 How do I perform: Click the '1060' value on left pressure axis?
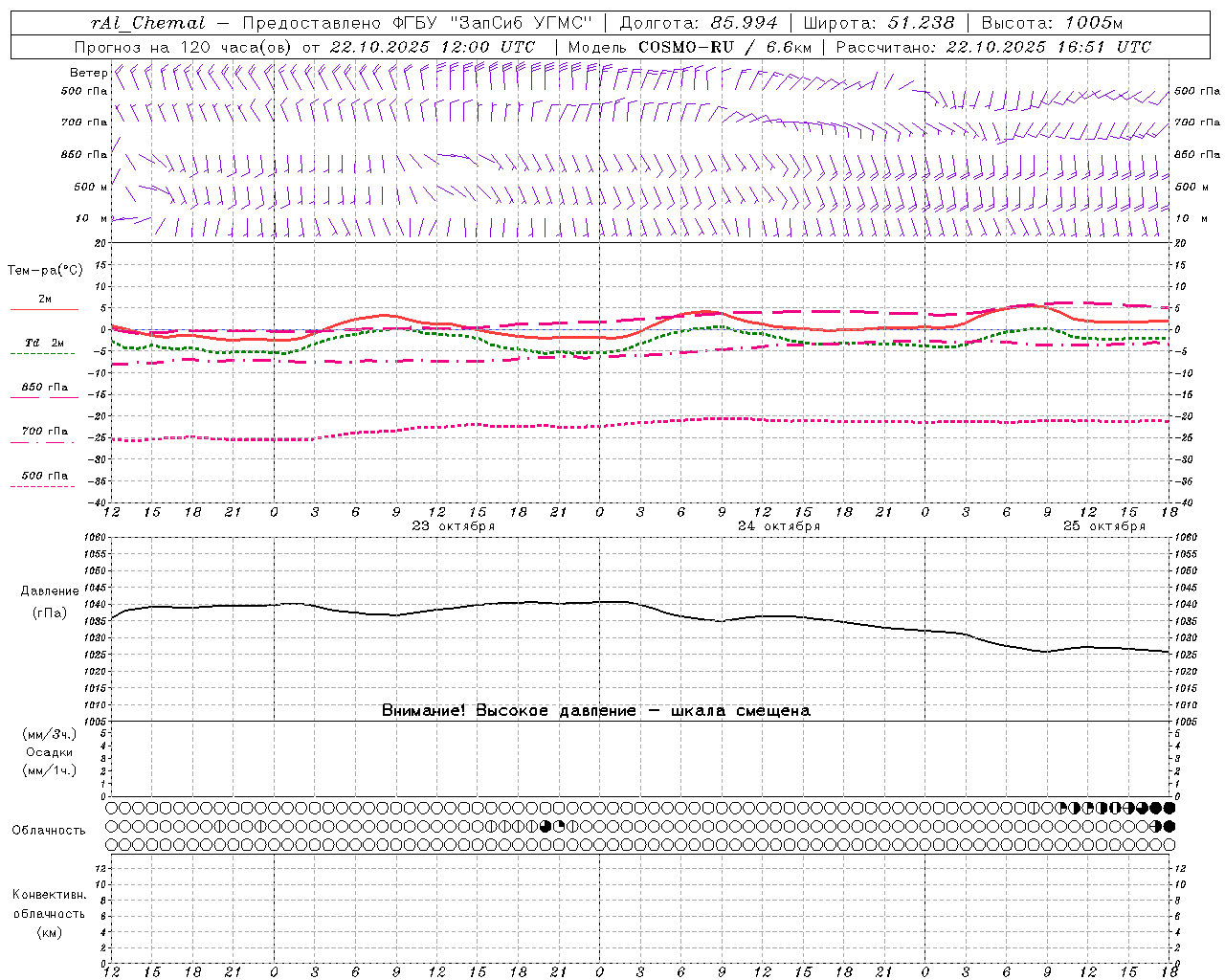pos(96,538)
